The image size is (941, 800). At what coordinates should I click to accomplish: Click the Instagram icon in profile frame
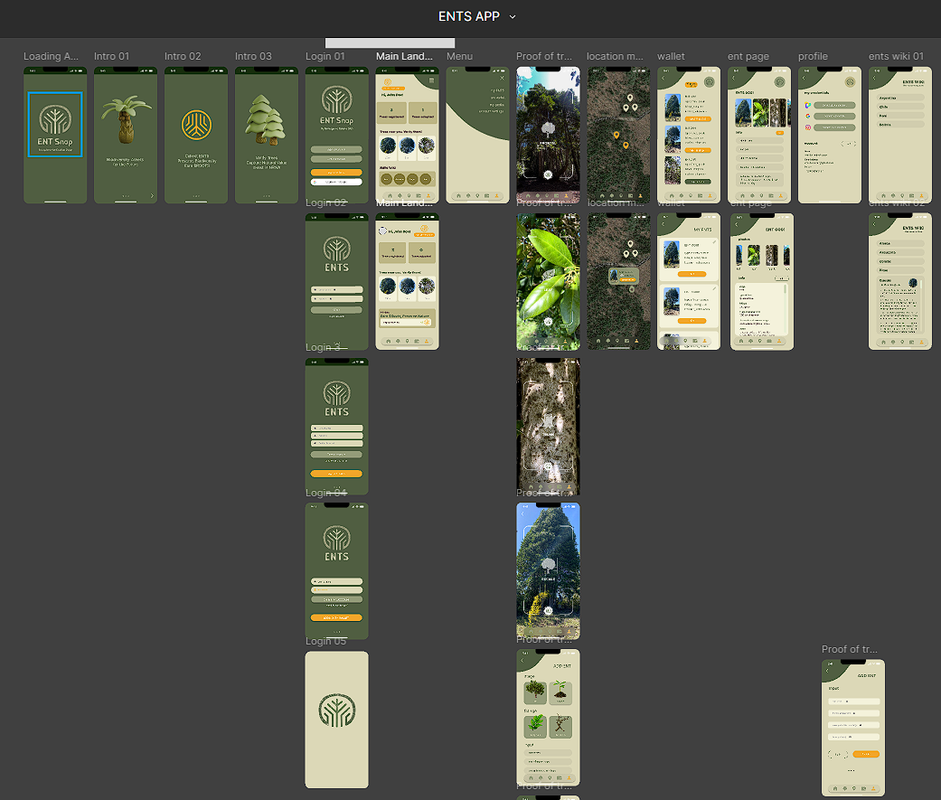[x=808, y=127]
